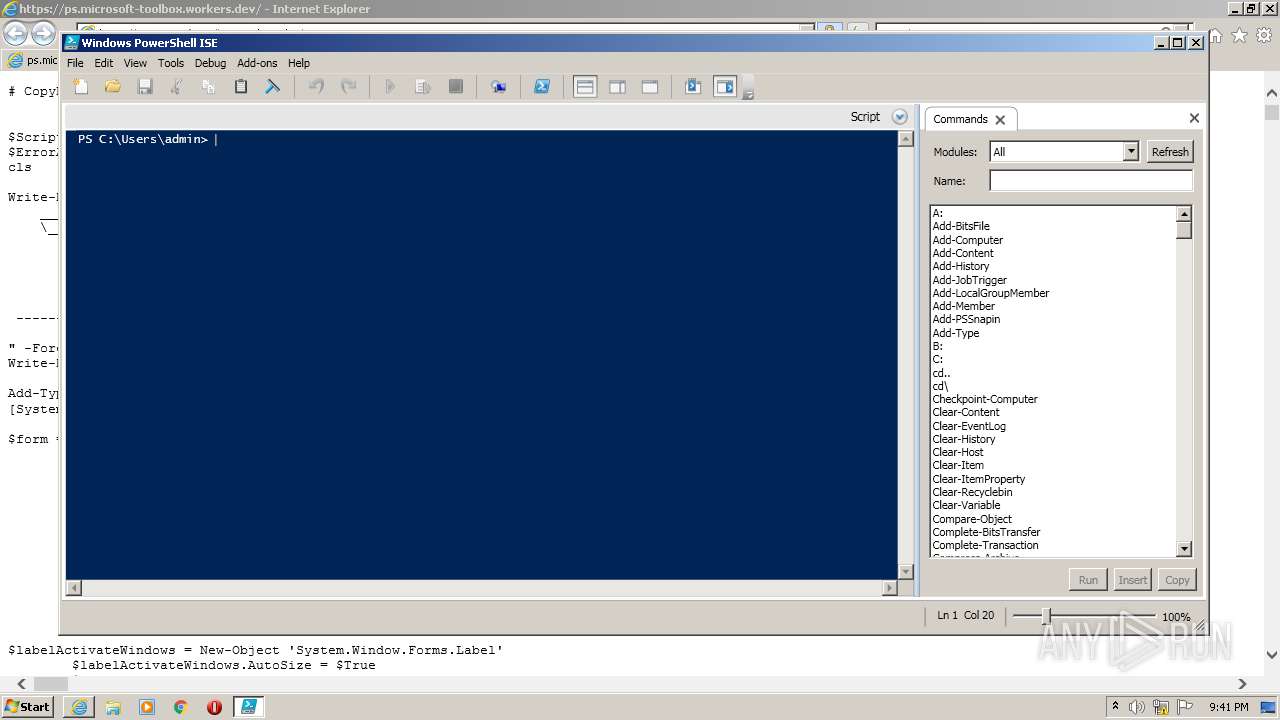Screen dimensions: 1280x720
Task: Select Checkpoint-Computer command
Action: point(985,399)
